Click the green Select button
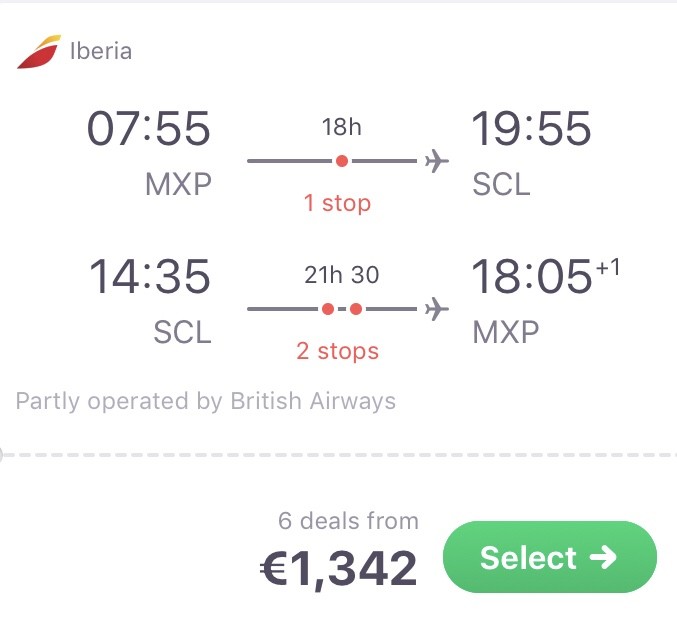This screenshot has height=619, width=677. click(x=550, y=557)
